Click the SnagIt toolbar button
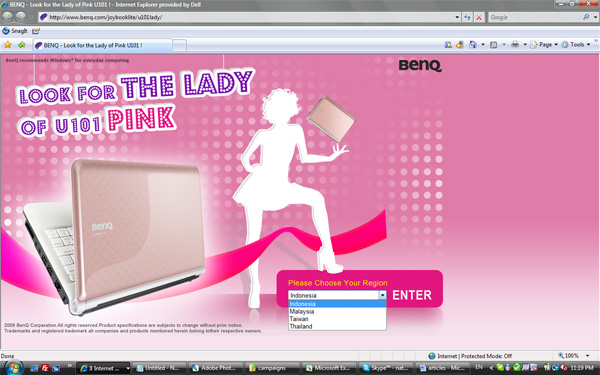This screenshot has height=375, width=600. click(x=15, y=31)
